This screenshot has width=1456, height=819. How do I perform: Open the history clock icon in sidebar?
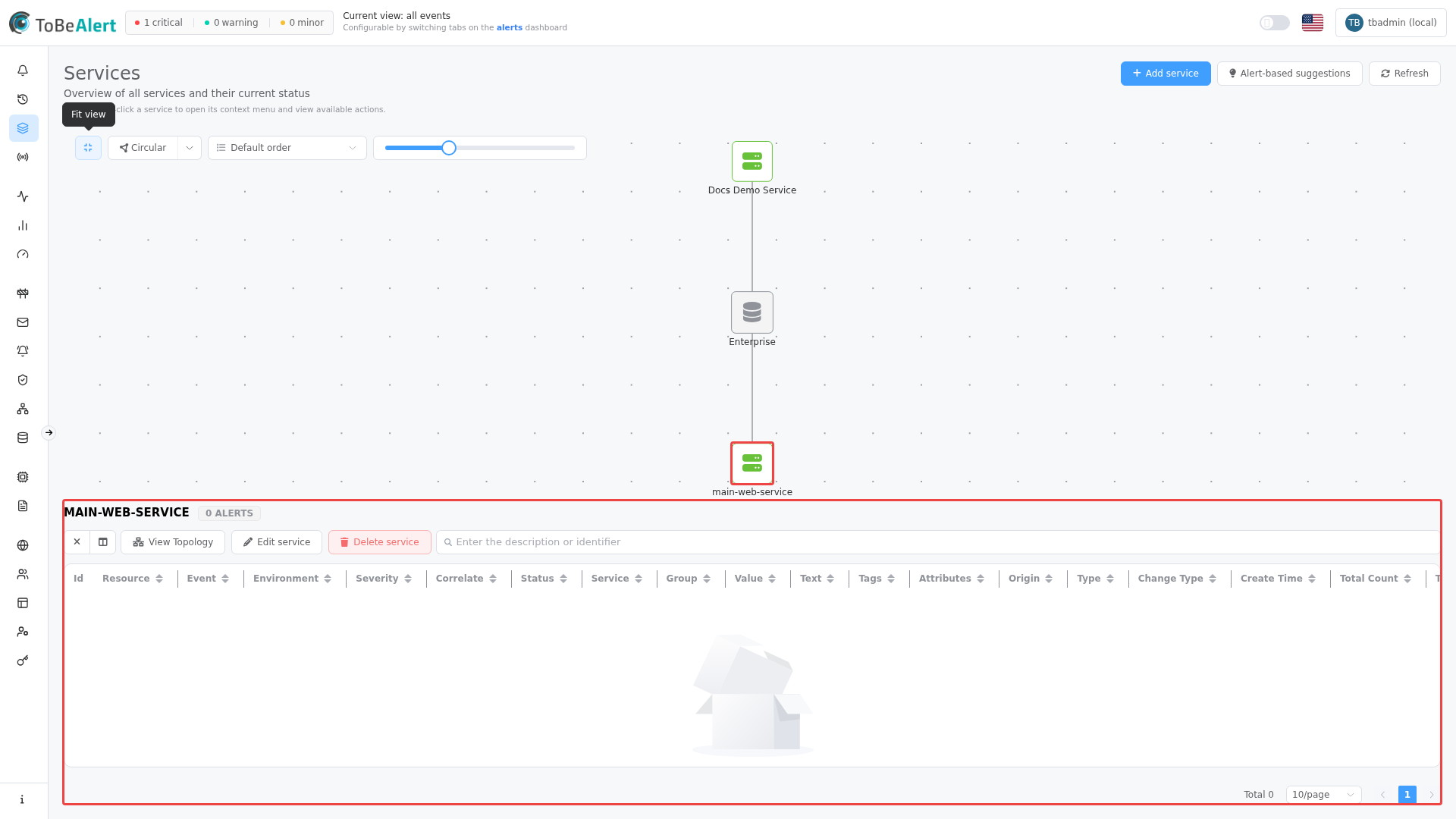(x=23, y=99)
